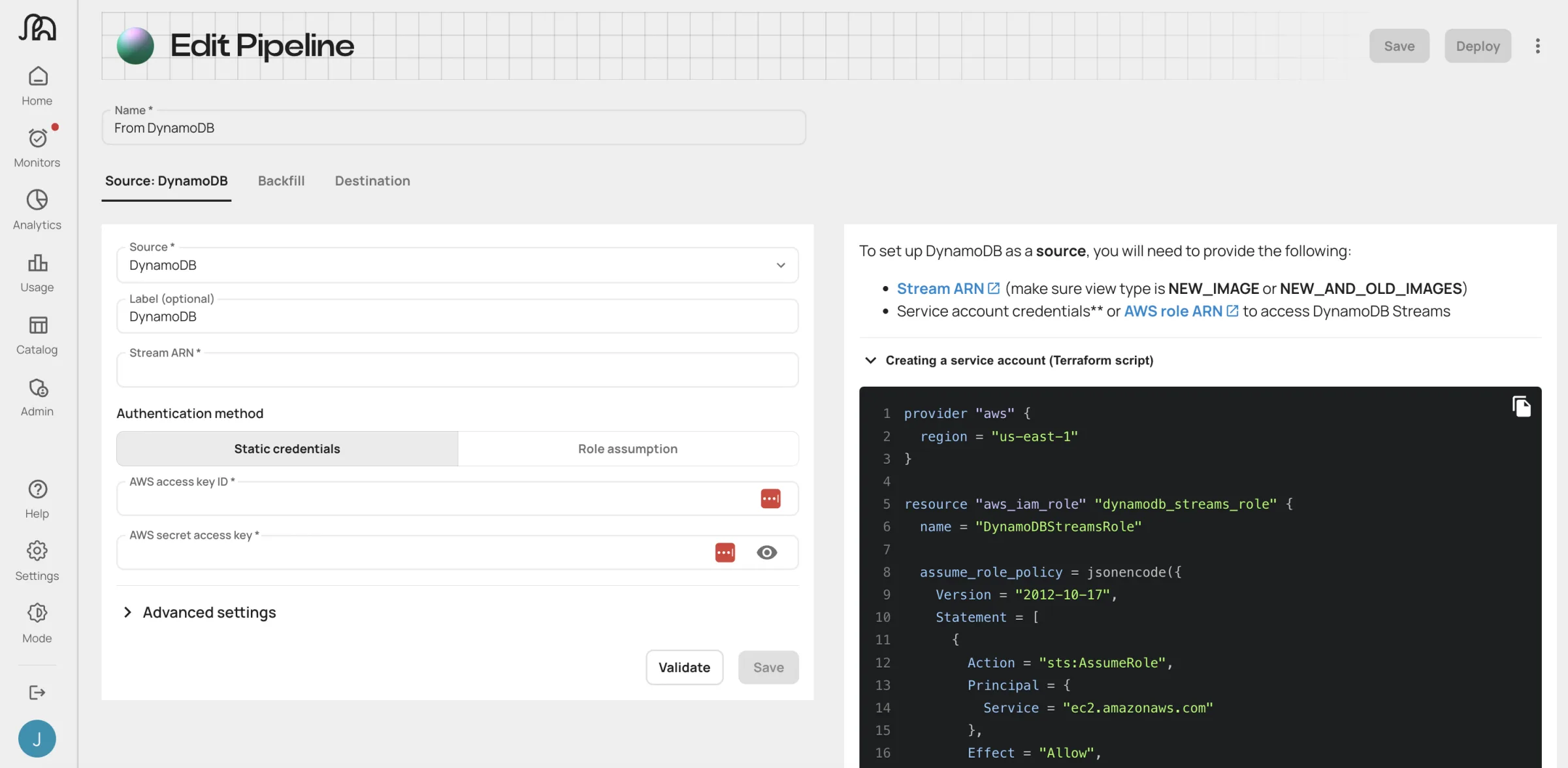Click the code line with "ec2.amazonaws.com"
The image size is (1568, 768).
1098,708
